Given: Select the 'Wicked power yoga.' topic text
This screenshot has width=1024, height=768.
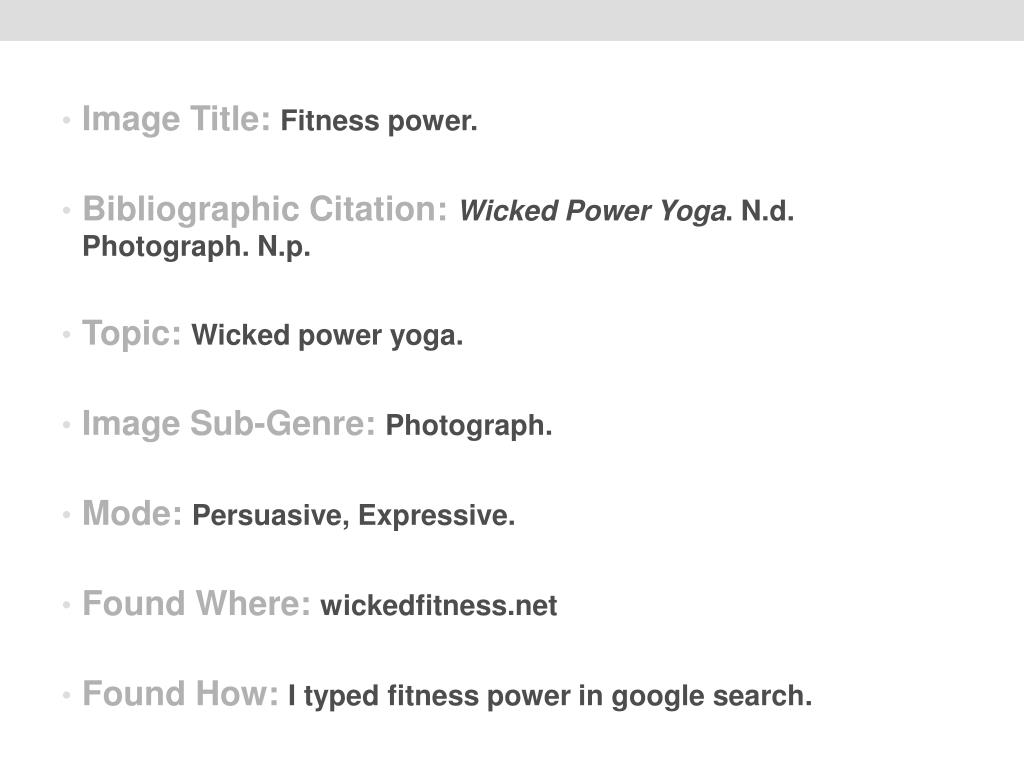Looking at the screenshot, I should point(327,336).
